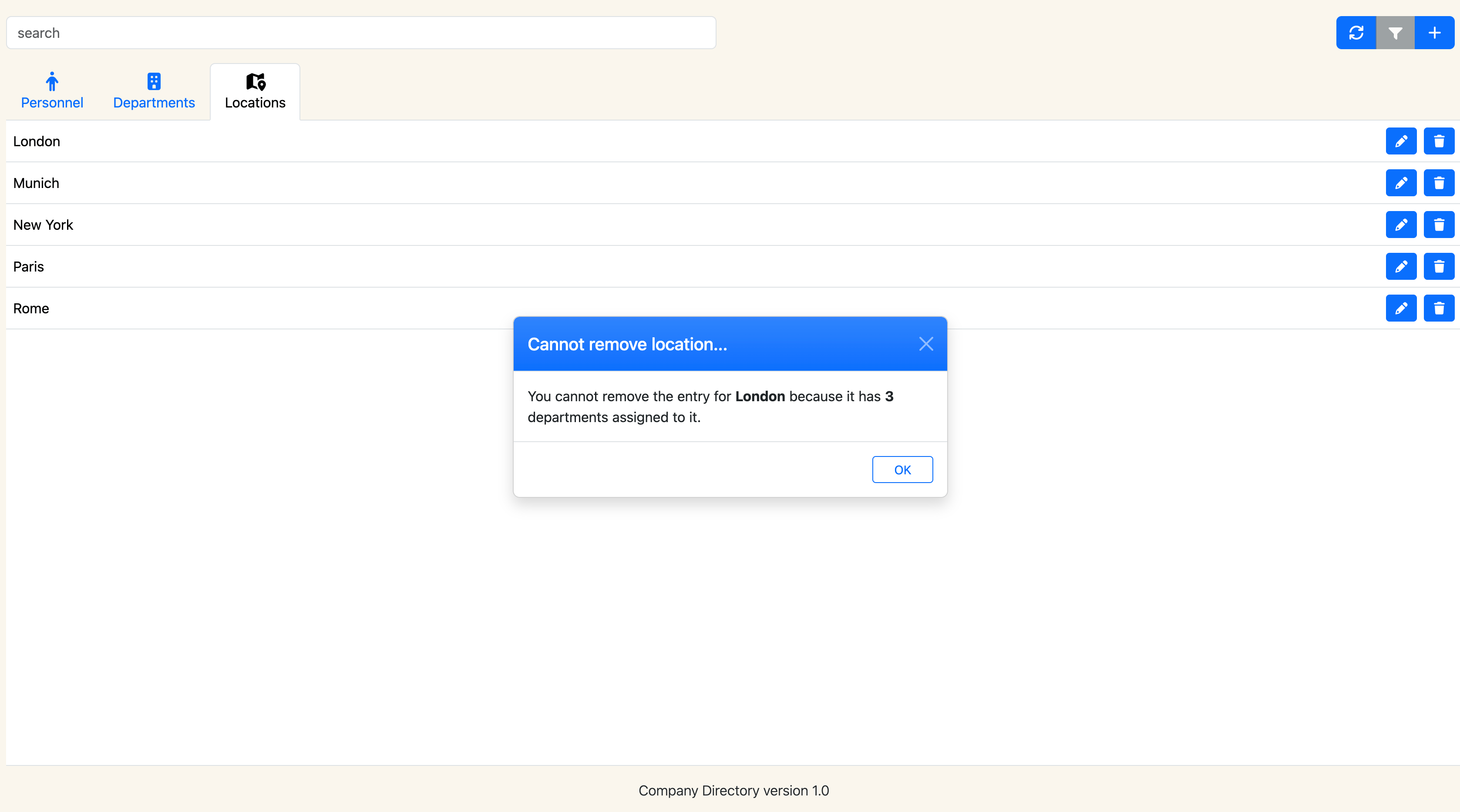The width and height of the screenshot is (1460, 812).
Task: Delete the Paris location entry
Action: pos(1439,266)
